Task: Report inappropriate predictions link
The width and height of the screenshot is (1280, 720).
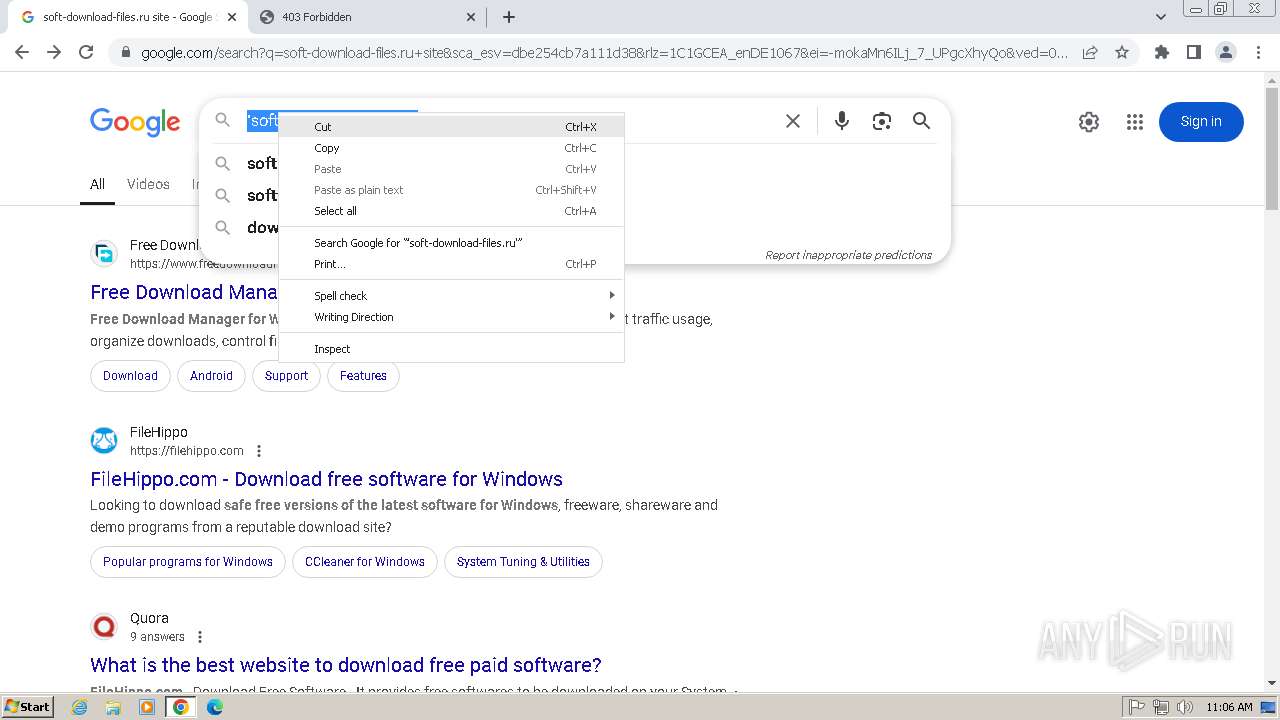Action: [848, 255]
